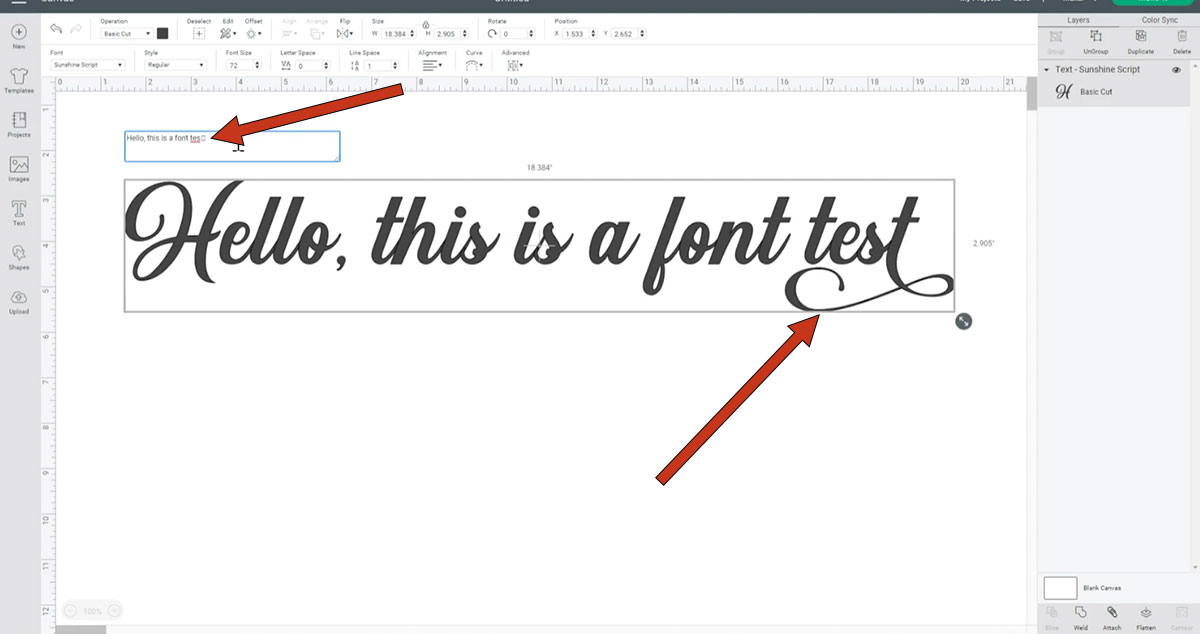Flatten the selected text layer

click(1146, 613)
